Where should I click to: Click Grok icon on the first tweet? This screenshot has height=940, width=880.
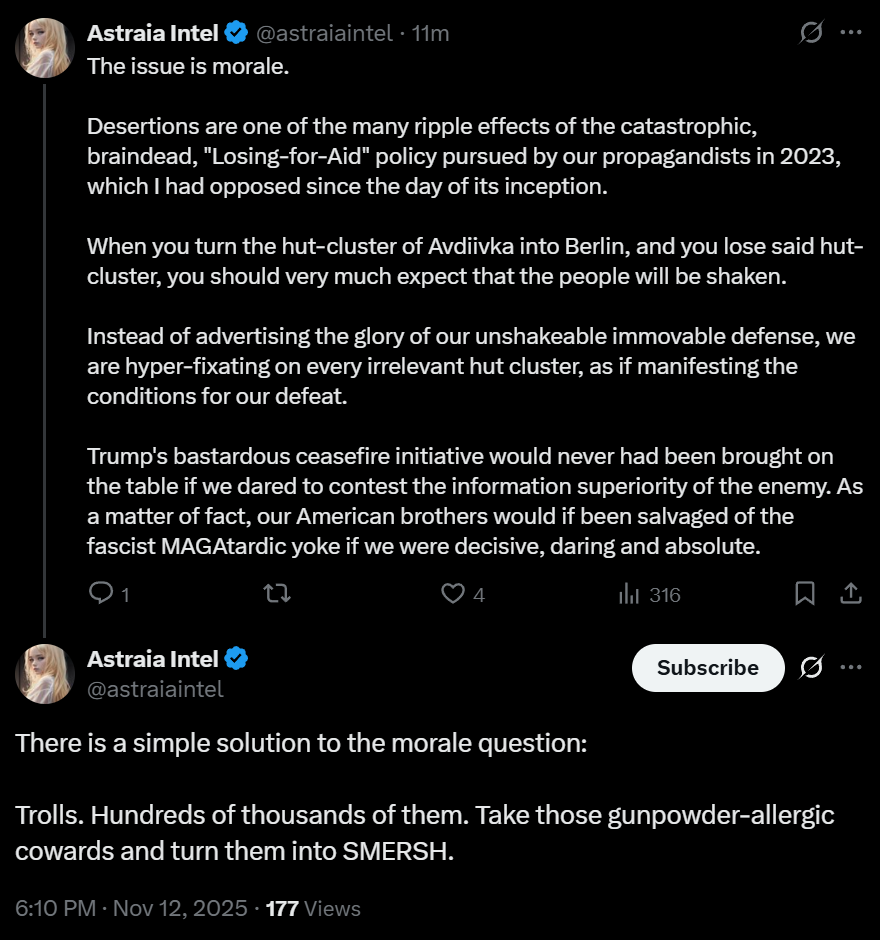811,33
